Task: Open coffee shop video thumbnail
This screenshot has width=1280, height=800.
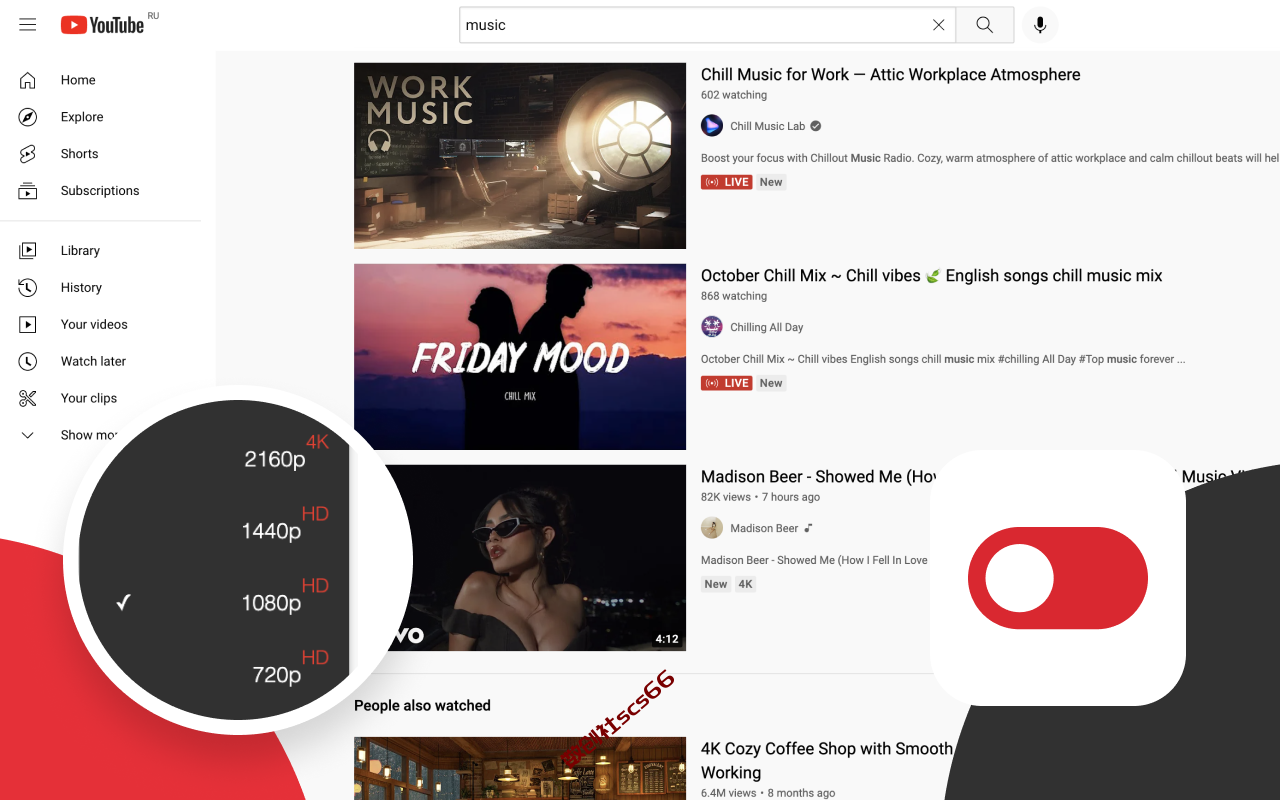Action: (x=520, y=769)
